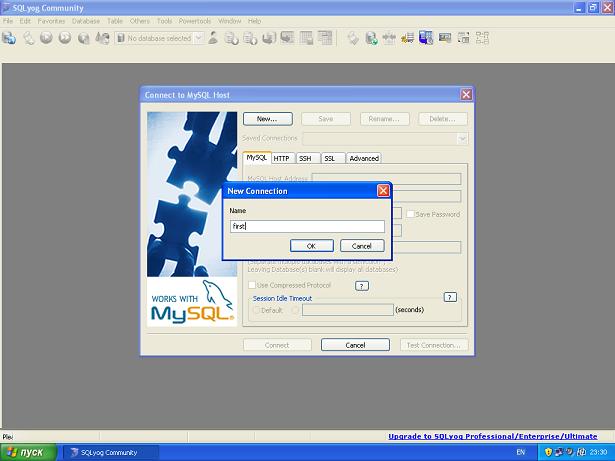Select the Default session timeout radio button

click(x=257, y=310)
